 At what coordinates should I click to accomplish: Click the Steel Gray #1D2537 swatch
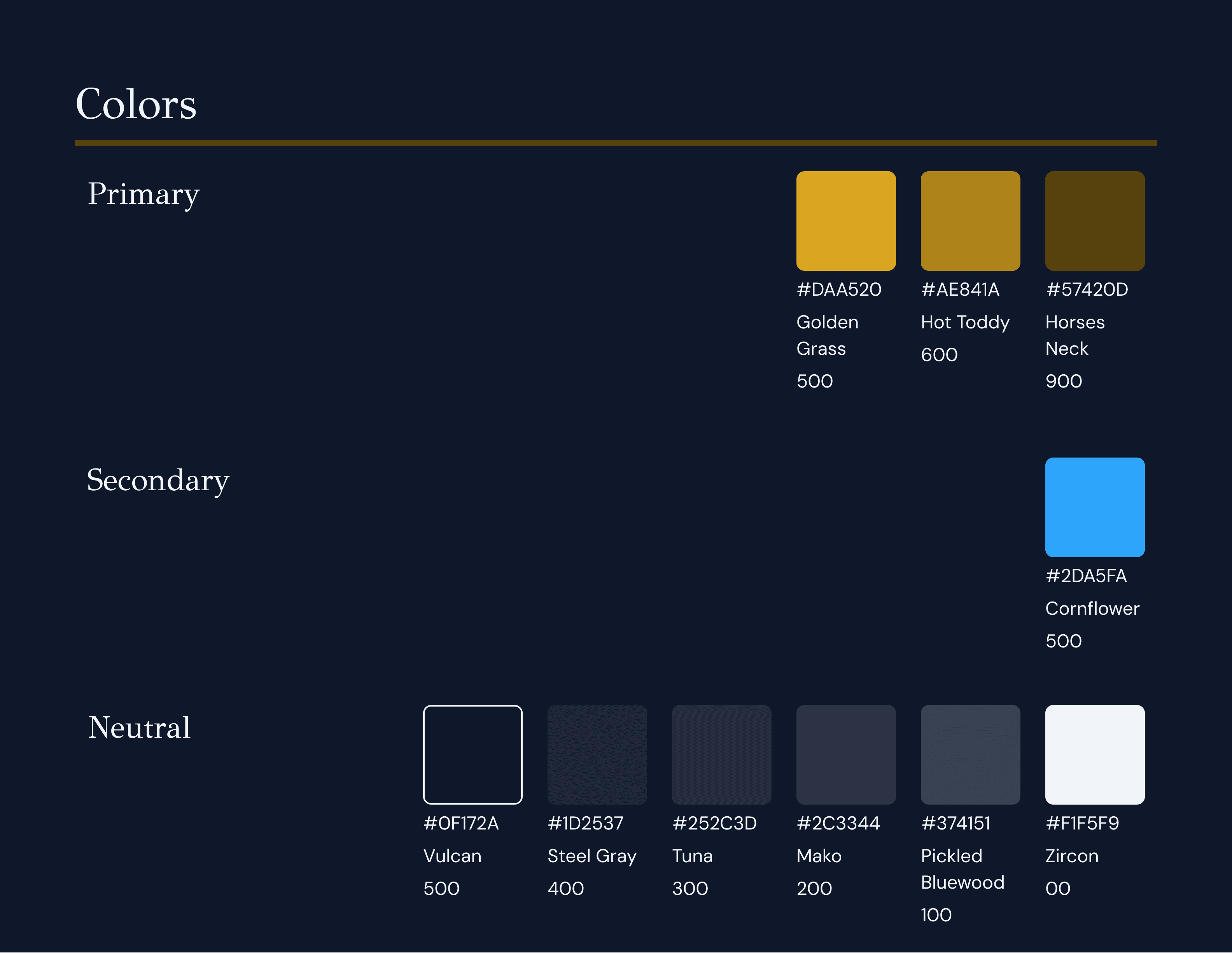click(597, 754)
